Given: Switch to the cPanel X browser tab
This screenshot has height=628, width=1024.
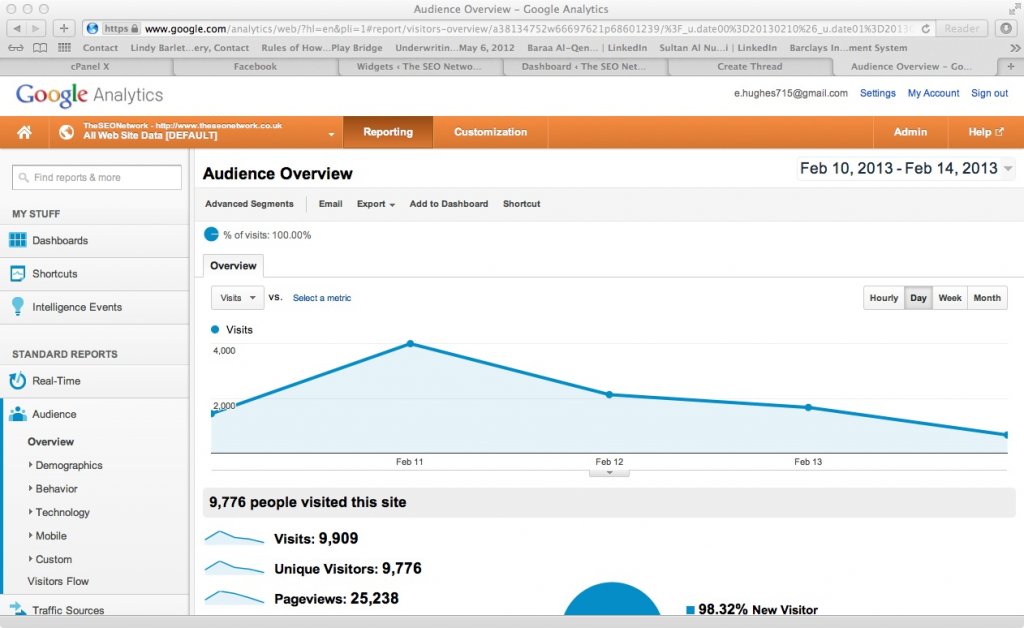Looking at the screenshot, I should pyautogui.click(x=89, y=67).
